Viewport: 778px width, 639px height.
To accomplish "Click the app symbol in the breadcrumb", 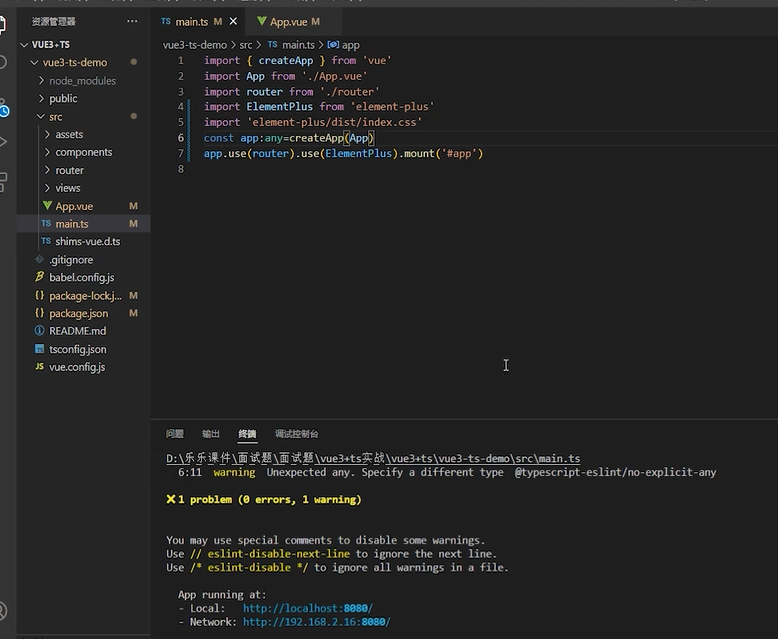I will (343, 45).
